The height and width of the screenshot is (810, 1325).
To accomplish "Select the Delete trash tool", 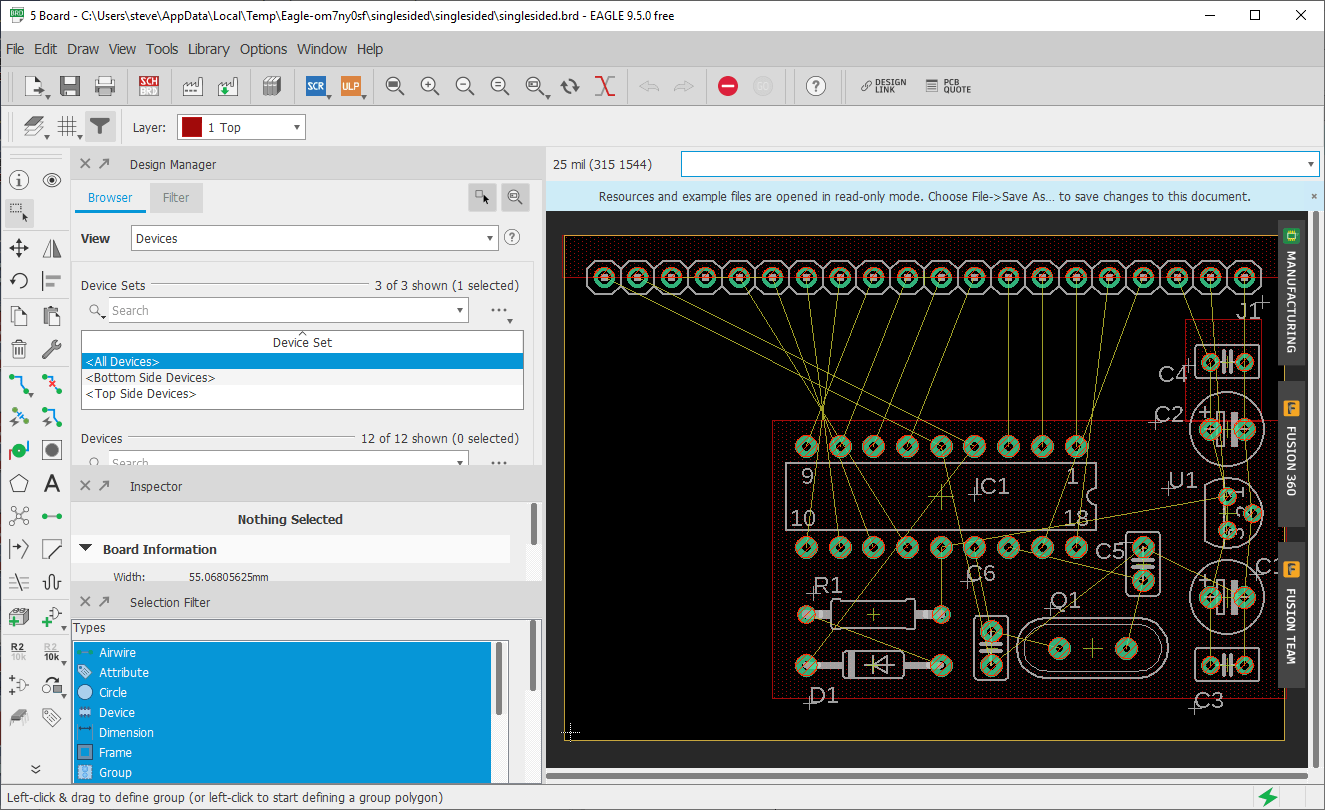I will pyautogui.click(x=19, y=349).
